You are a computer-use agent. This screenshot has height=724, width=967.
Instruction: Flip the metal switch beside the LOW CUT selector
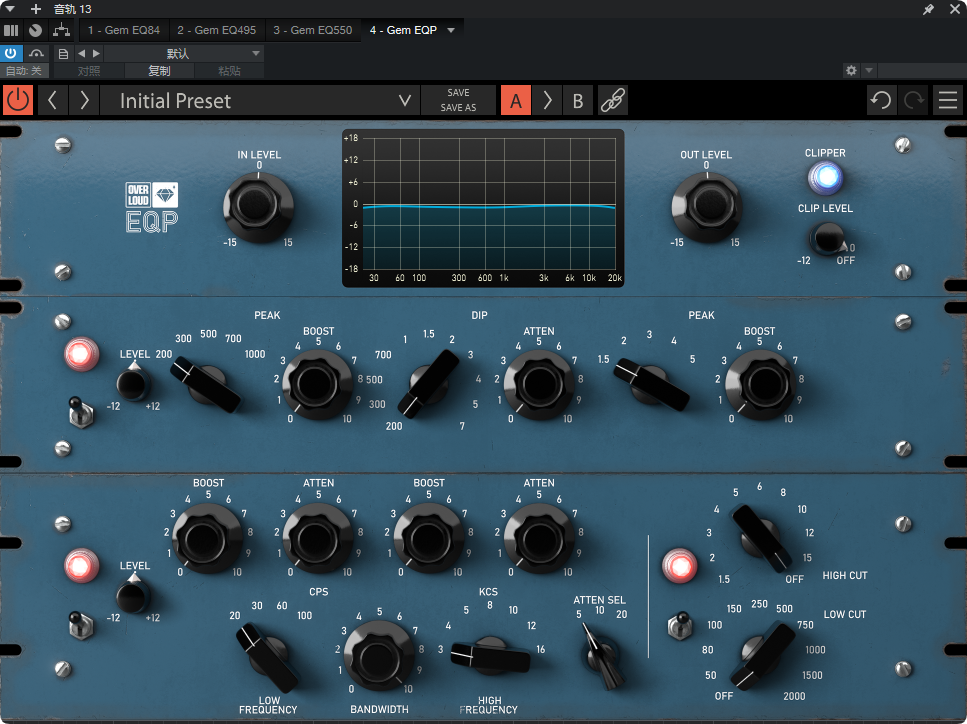tap(680, 625)
